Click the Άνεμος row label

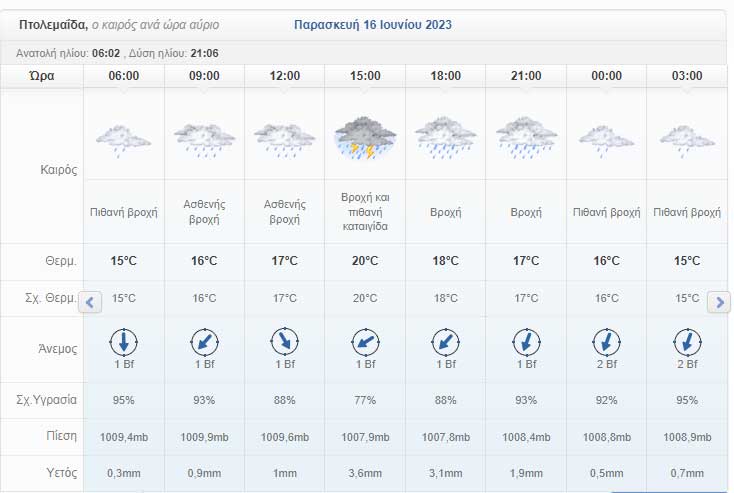pos(58,349)
